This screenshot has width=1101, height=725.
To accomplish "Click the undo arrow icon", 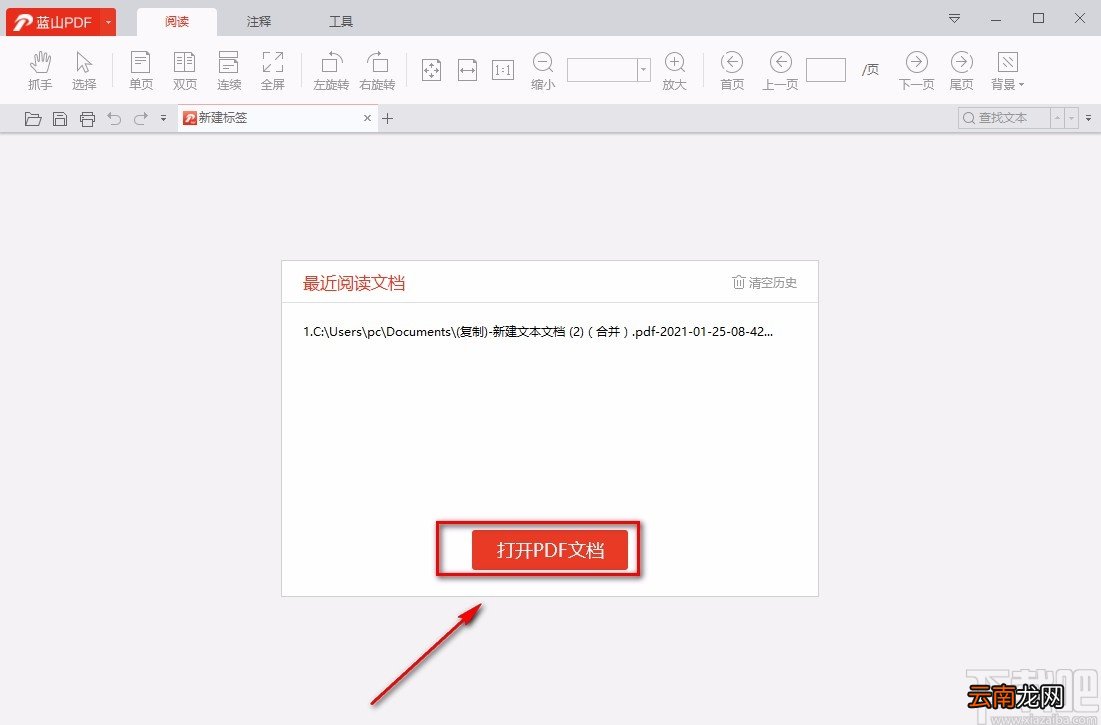I will click(x=114, y=119).
